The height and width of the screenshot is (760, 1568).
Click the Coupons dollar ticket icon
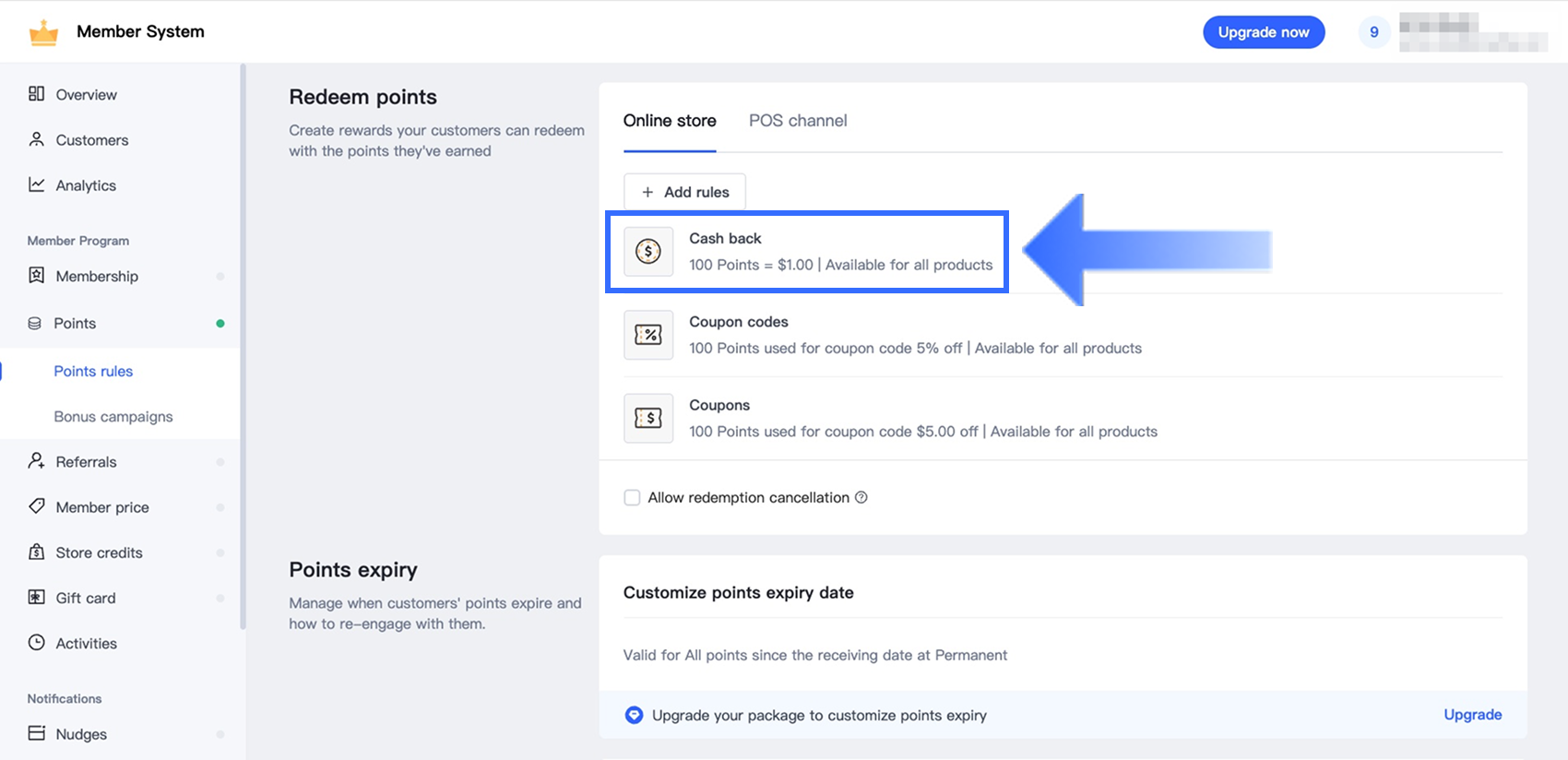point(648,418)
